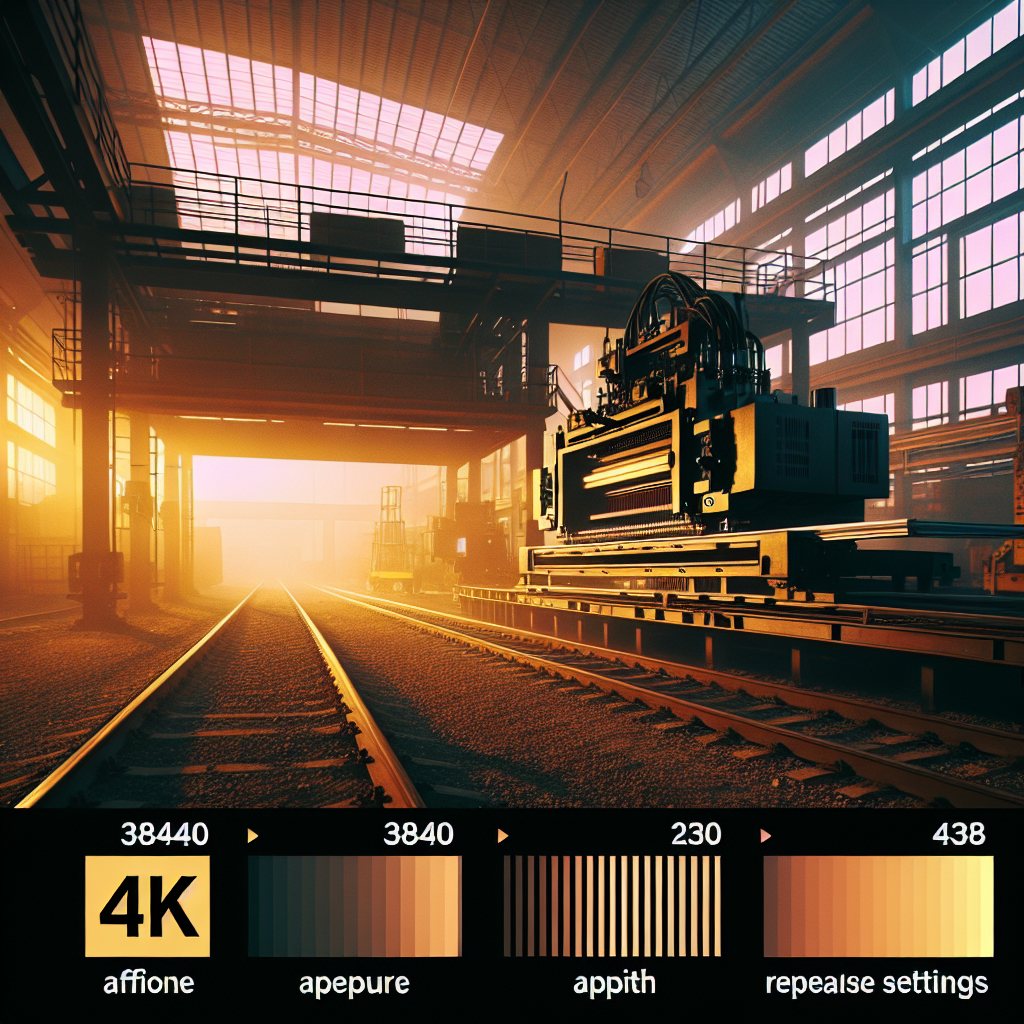
Task: Open repeaise settings
Action: point(877,983)
